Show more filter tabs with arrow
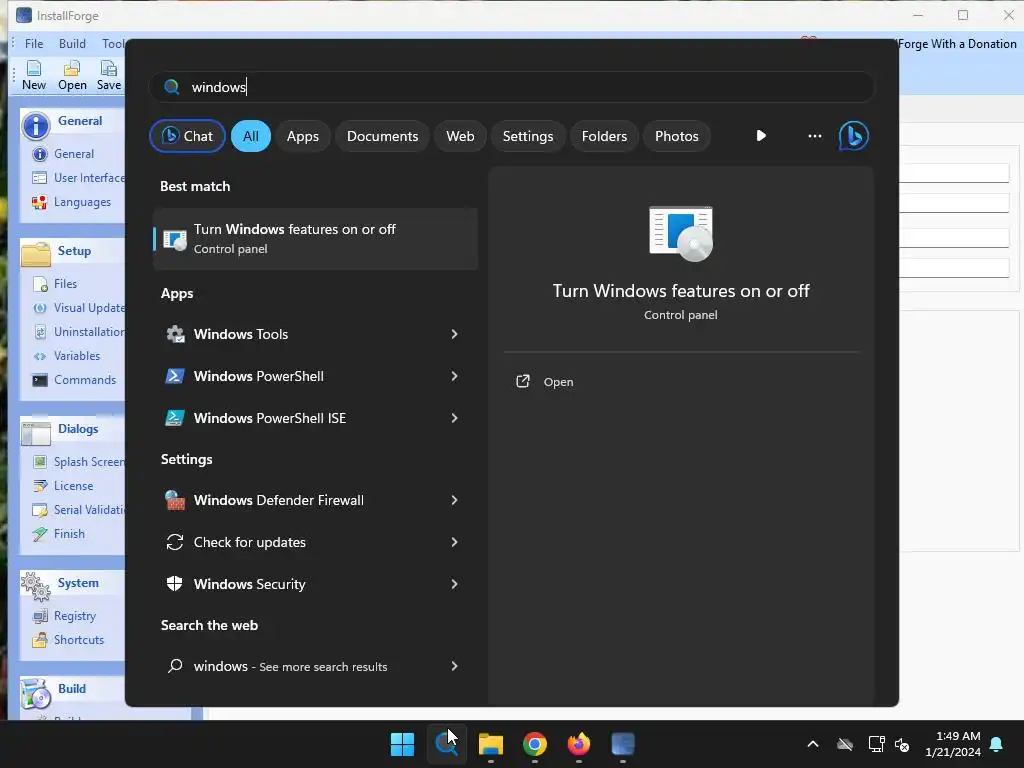The image size is (1024, 768). pyautogui.click(x=761, y=136)
